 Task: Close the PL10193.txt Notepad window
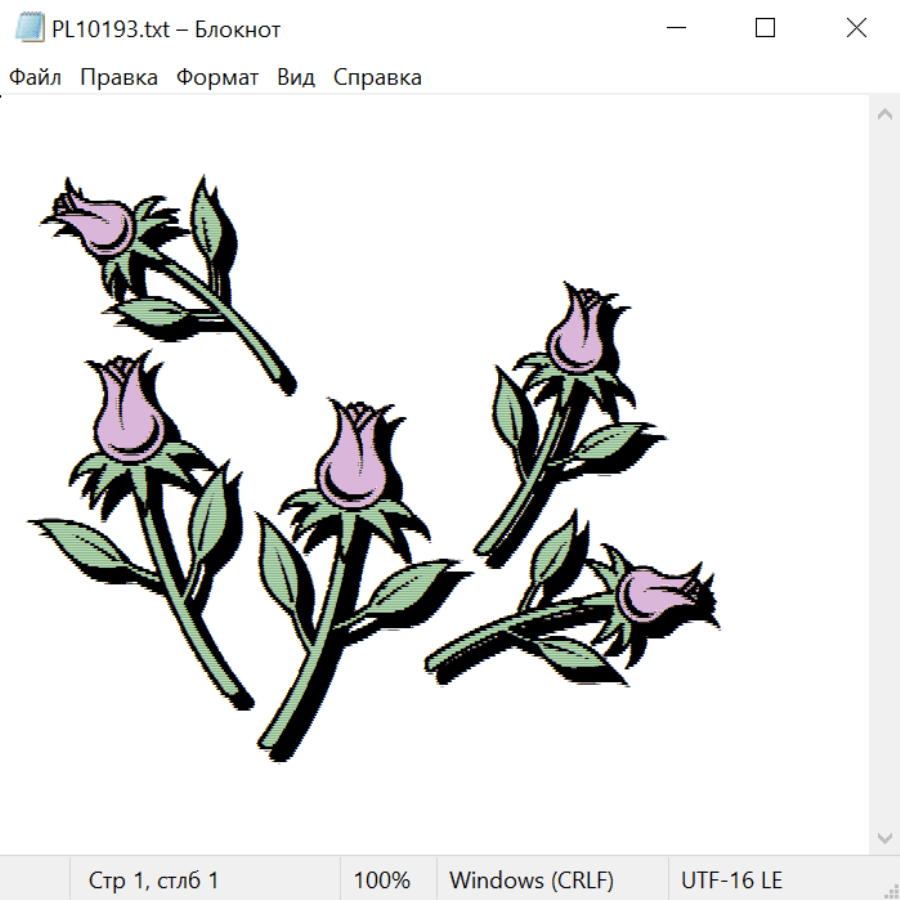point(856,29)
